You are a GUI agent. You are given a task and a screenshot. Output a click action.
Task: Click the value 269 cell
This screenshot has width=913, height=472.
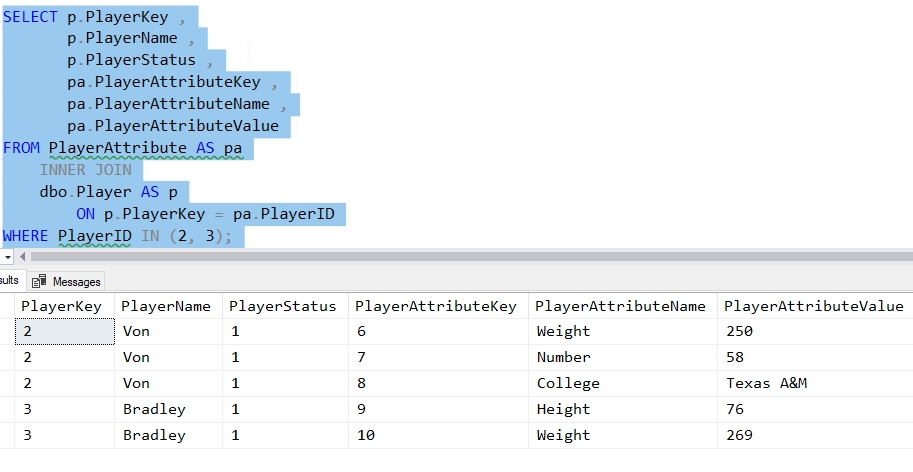pos(815,435)
